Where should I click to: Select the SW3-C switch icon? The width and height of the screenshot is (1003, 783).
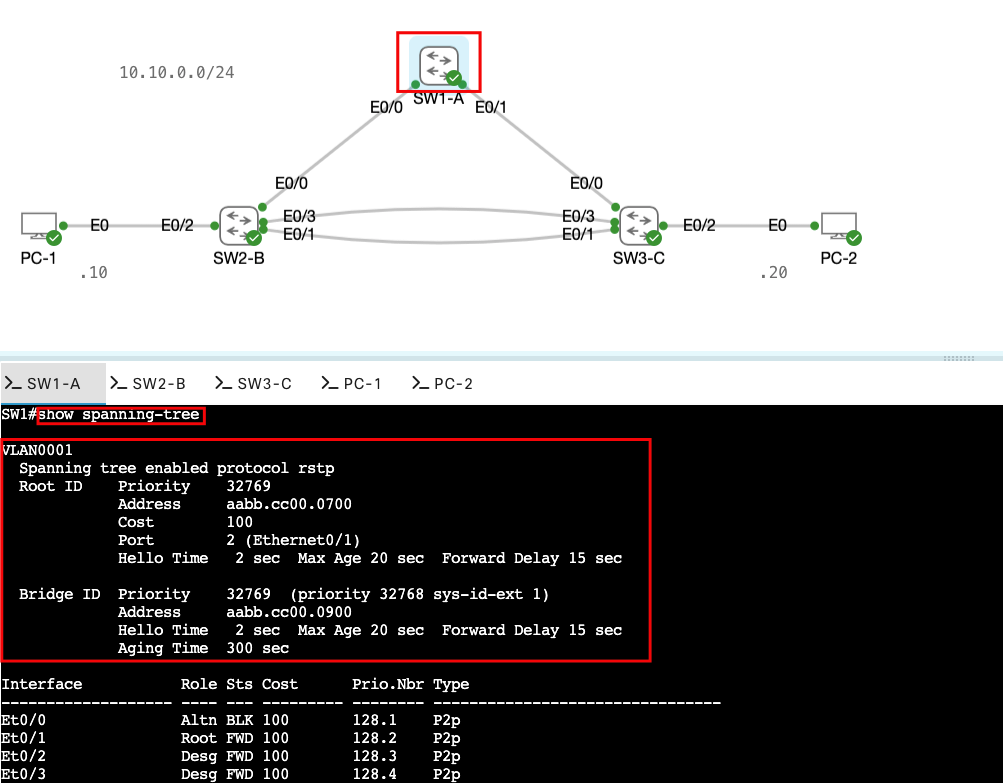[638, 225]
